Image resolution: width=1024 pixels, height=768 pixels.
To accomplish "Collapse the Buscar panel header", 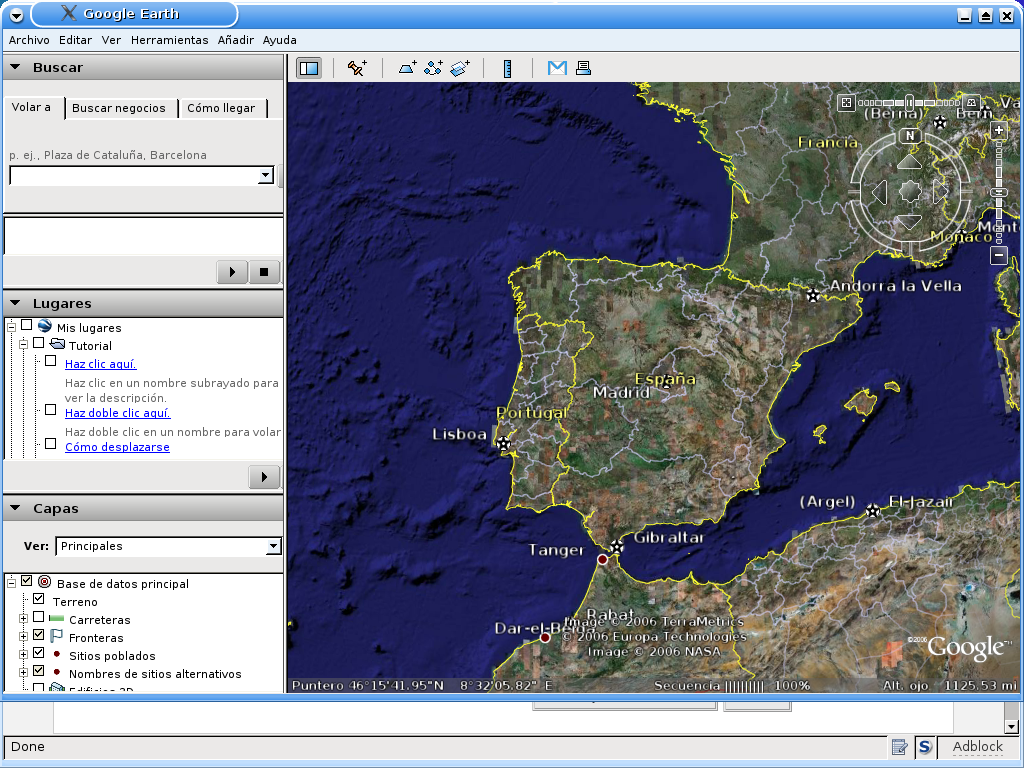I will click(16, 67).
